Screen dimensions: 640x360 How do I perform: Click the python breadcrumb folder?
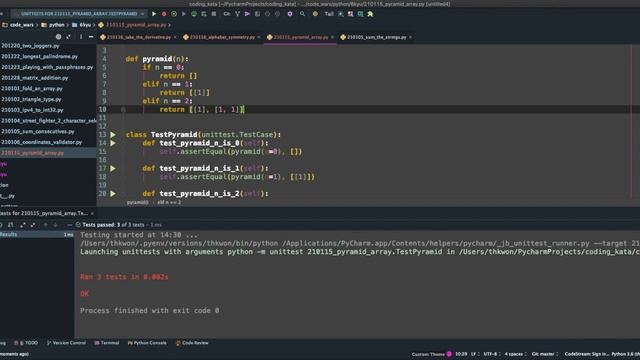click(x=53, y=25)
